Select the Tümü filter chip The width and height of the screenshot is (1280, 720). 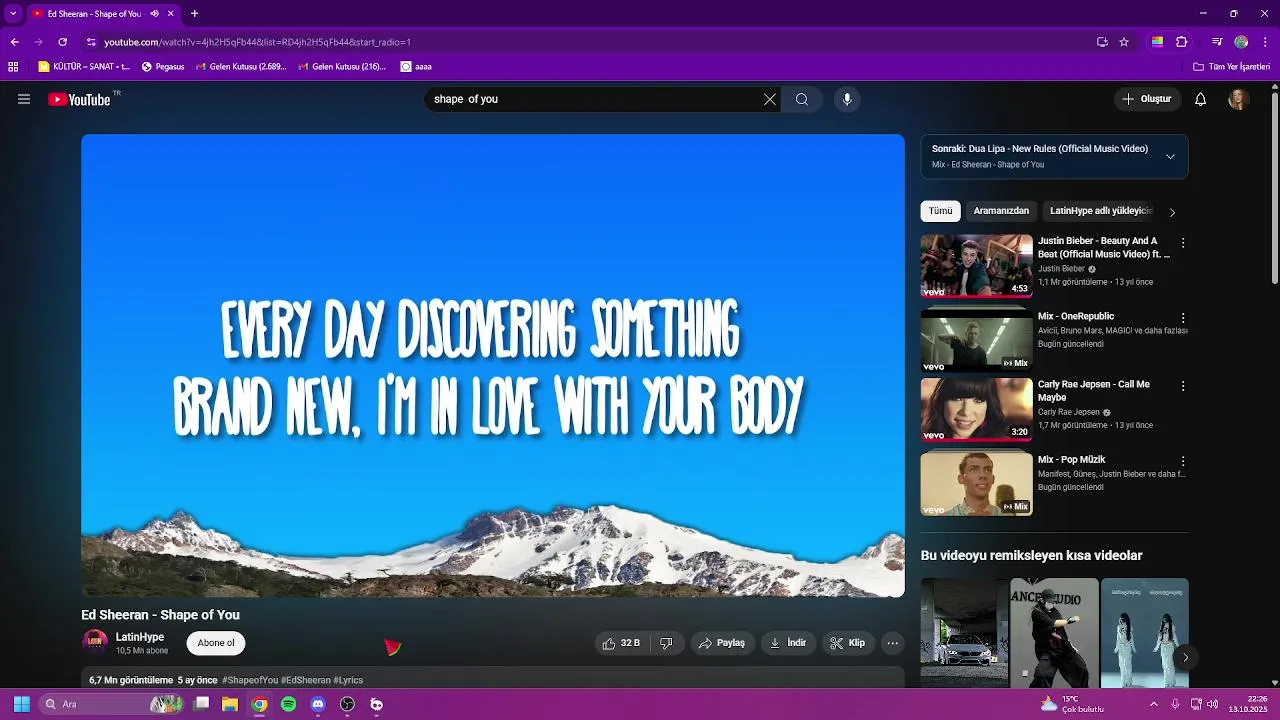[941, 211]
